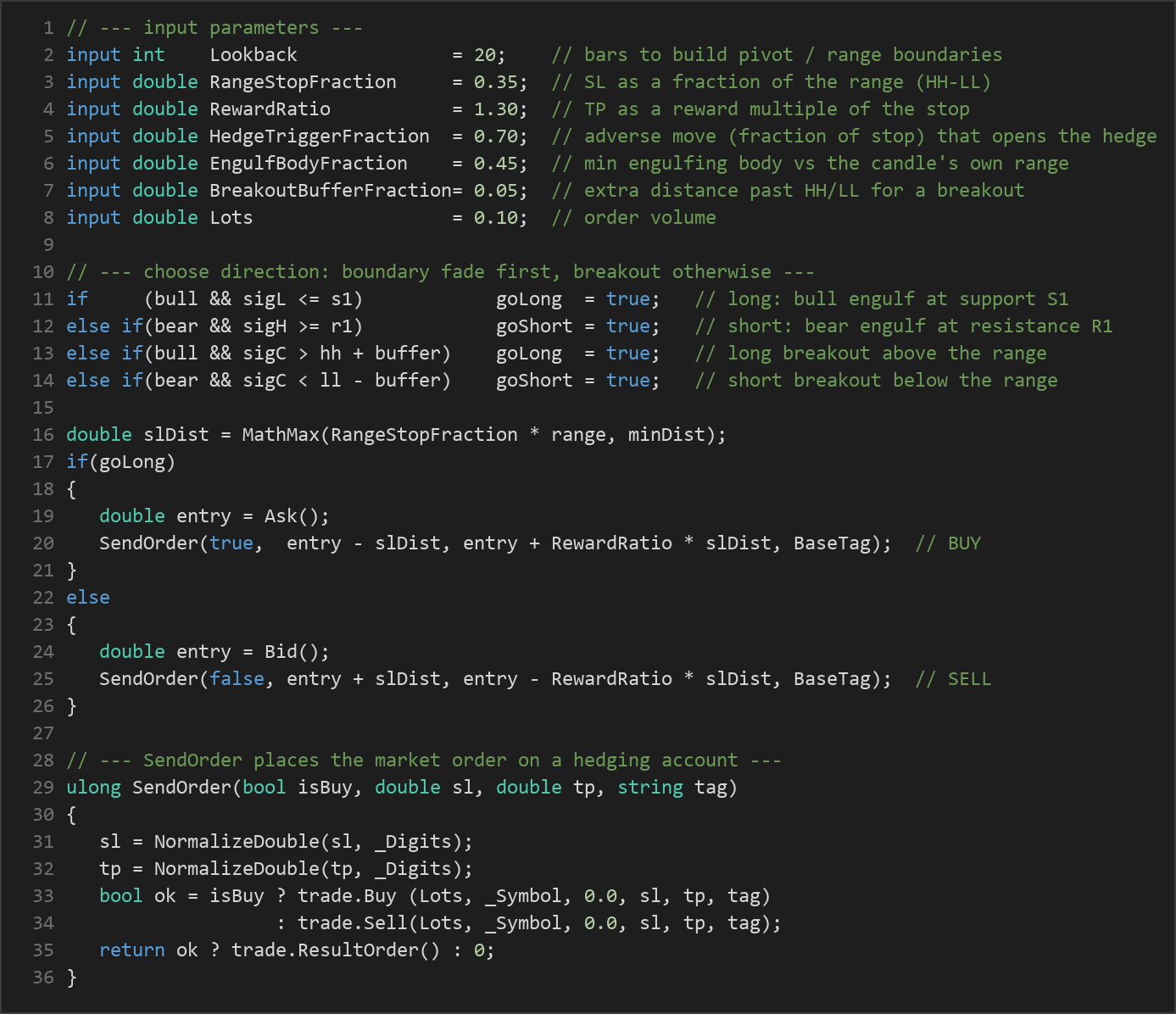Select the value 0.35 of RangeStopFraction
The width and height of the screenshot is (1176, 1014).
coord(496,82)
